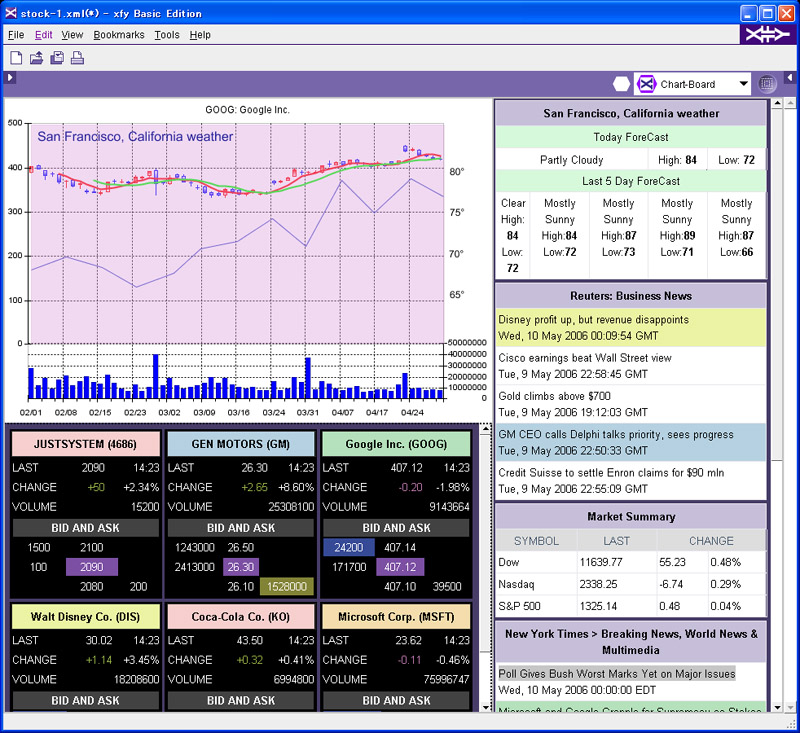This screenshot has height=733, width=800.
Task: Open Disney profit up news headline
Action: pyautogui.click(x=593, y=320)
